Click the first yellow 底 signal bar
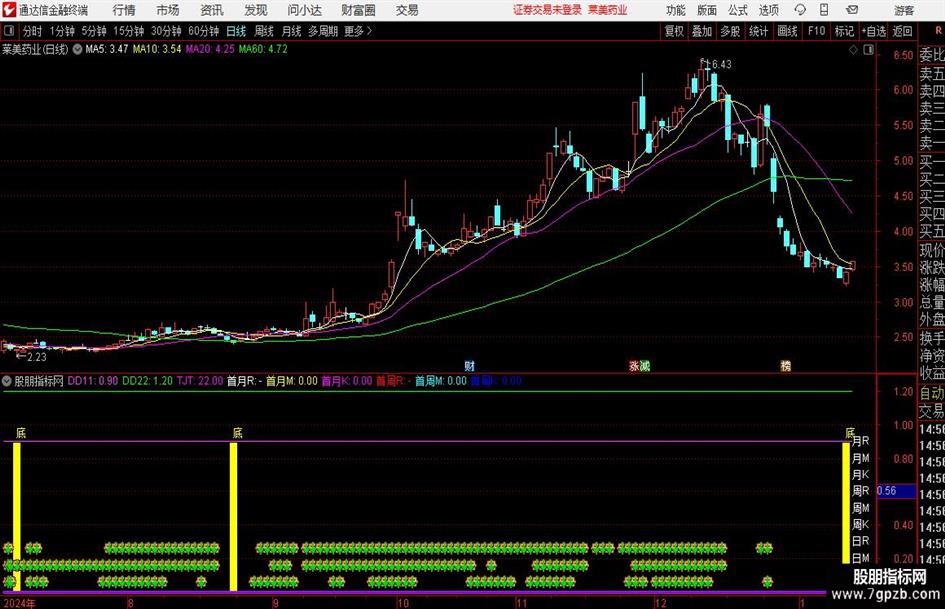The image size is (945, 609). (17, 516)
